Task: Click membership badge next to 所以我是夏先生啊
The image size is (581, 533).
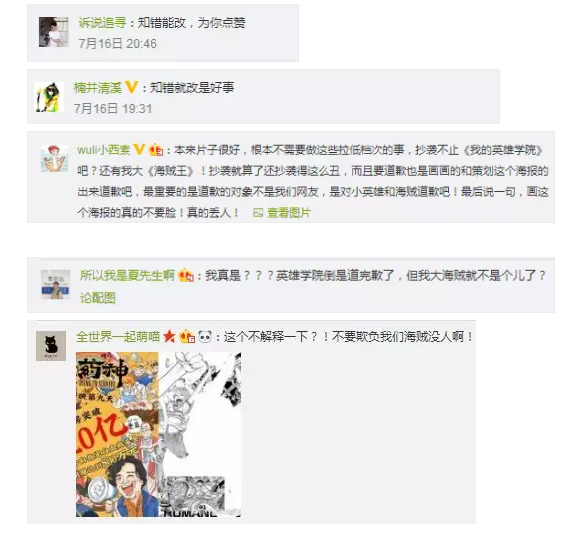Action: [186, 275]
